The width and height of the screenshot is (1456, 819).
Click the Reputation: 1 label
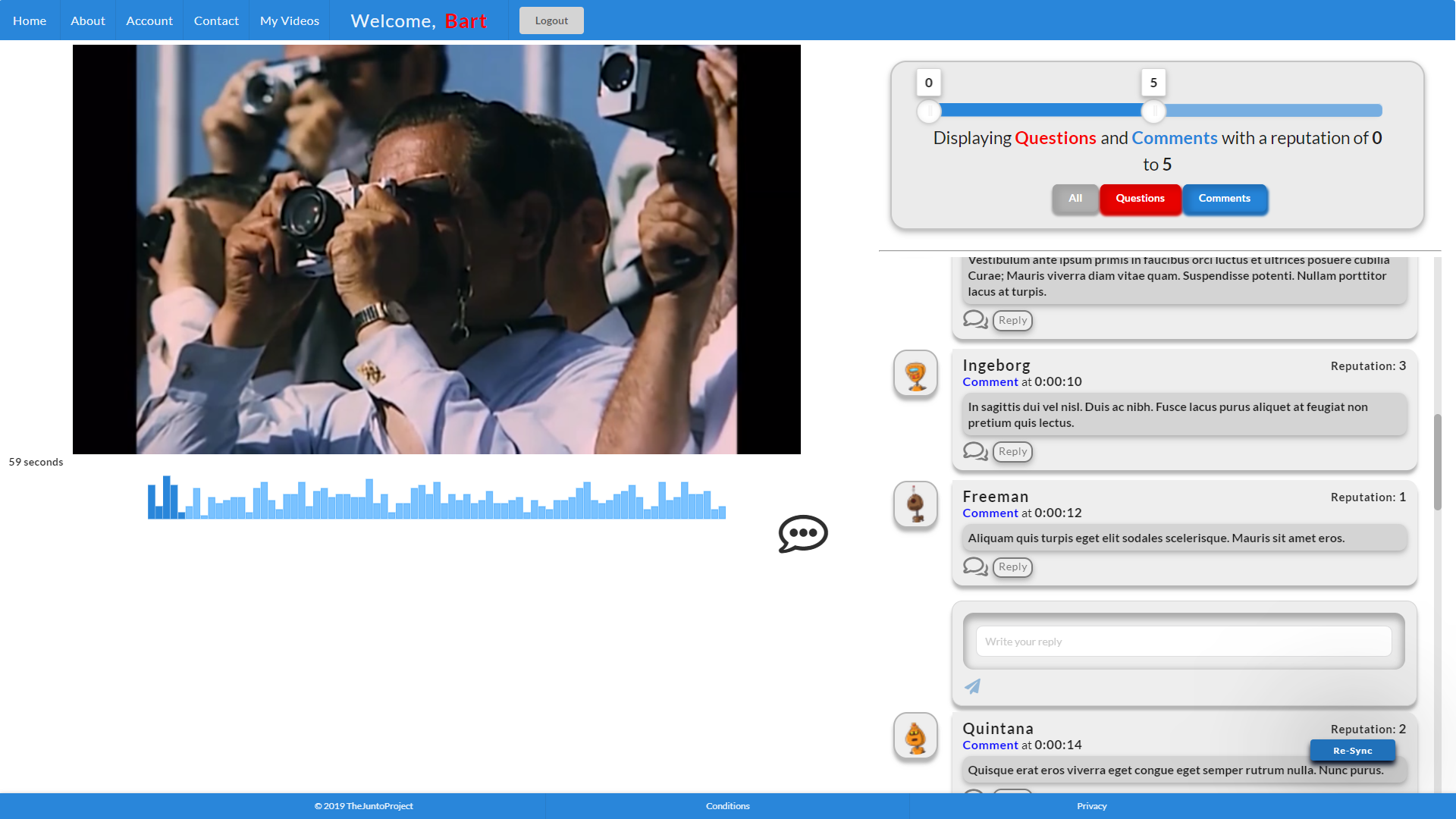tap(1368, 497)
